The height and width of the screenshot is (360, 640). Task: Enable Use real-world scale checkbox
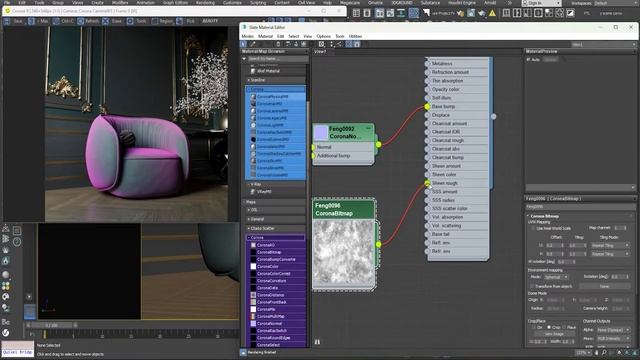(533, 228)
